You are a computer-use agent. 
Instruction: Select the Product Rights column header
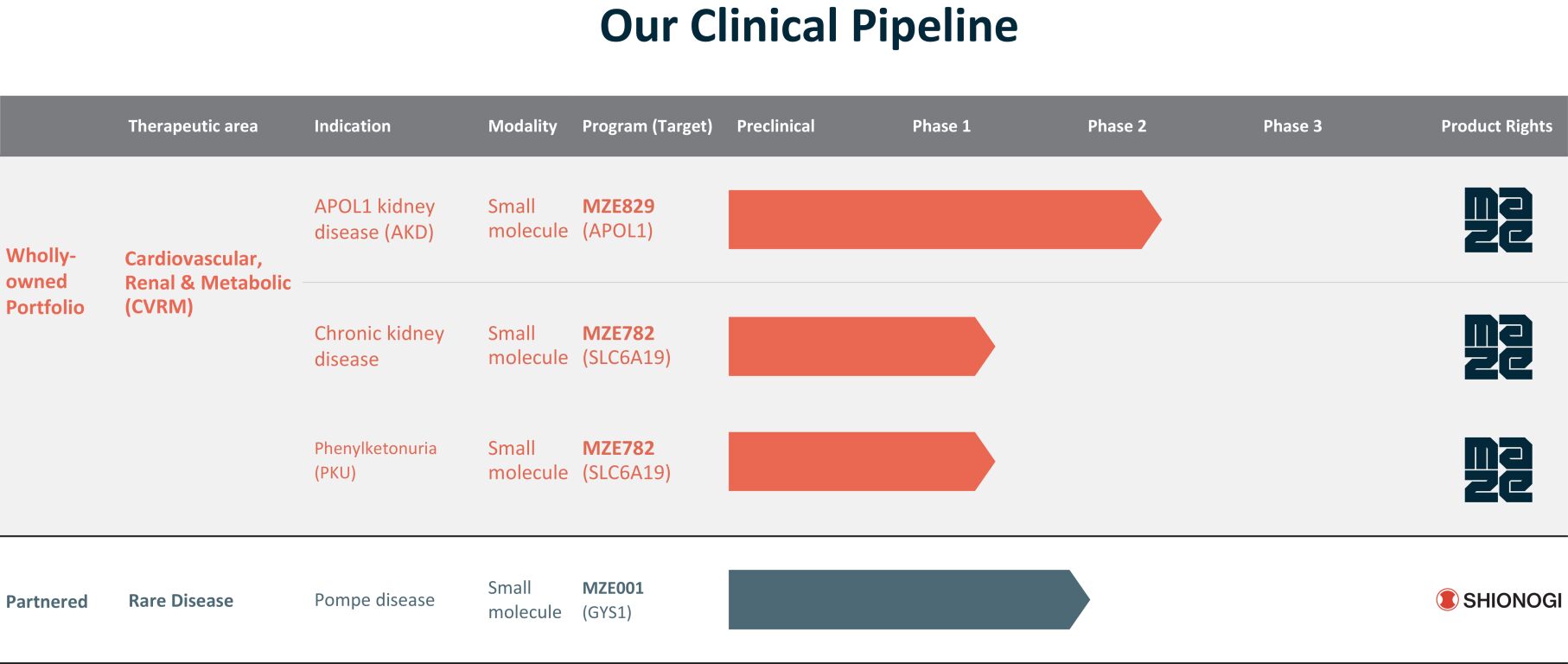pyautogui.click(x=1495, y=126)
